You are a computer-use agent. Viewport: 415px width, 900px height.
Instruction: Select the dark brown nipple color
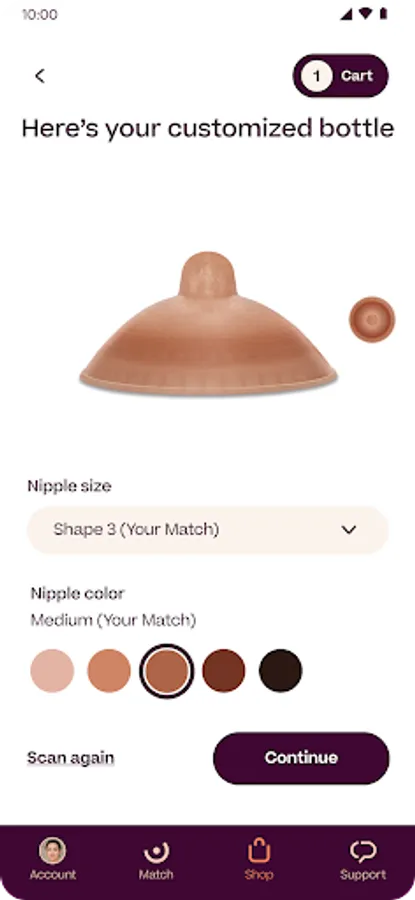[x=223, y=670]
